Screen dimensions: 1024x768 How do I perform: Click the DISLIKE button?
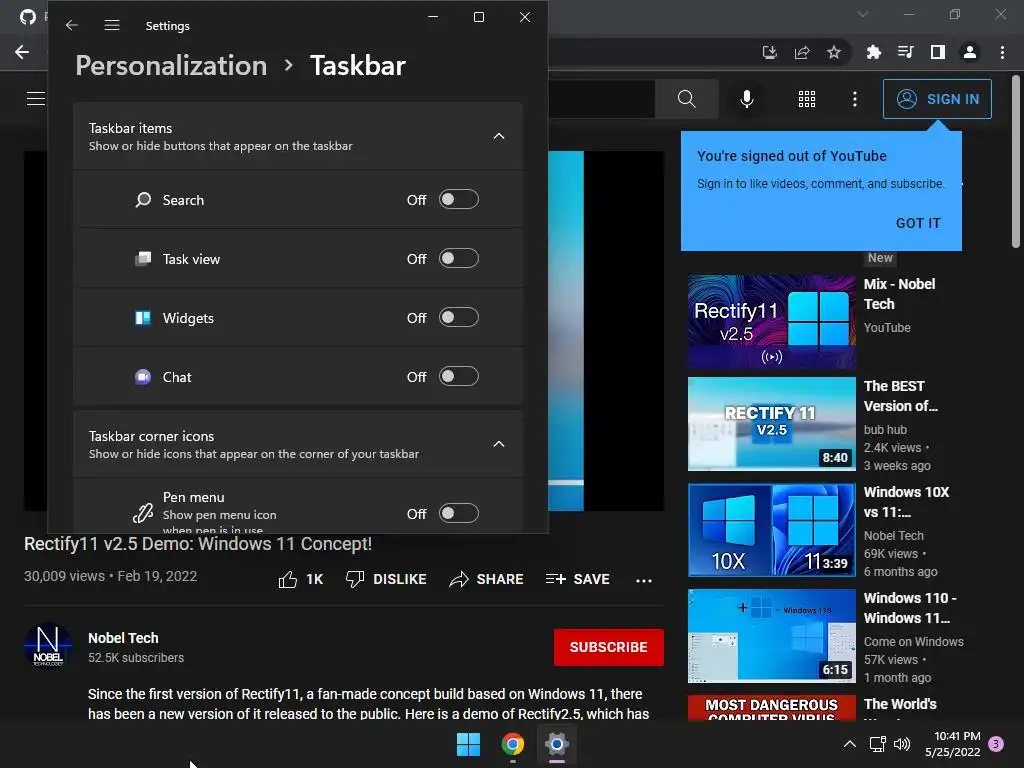tap(386, 579)
